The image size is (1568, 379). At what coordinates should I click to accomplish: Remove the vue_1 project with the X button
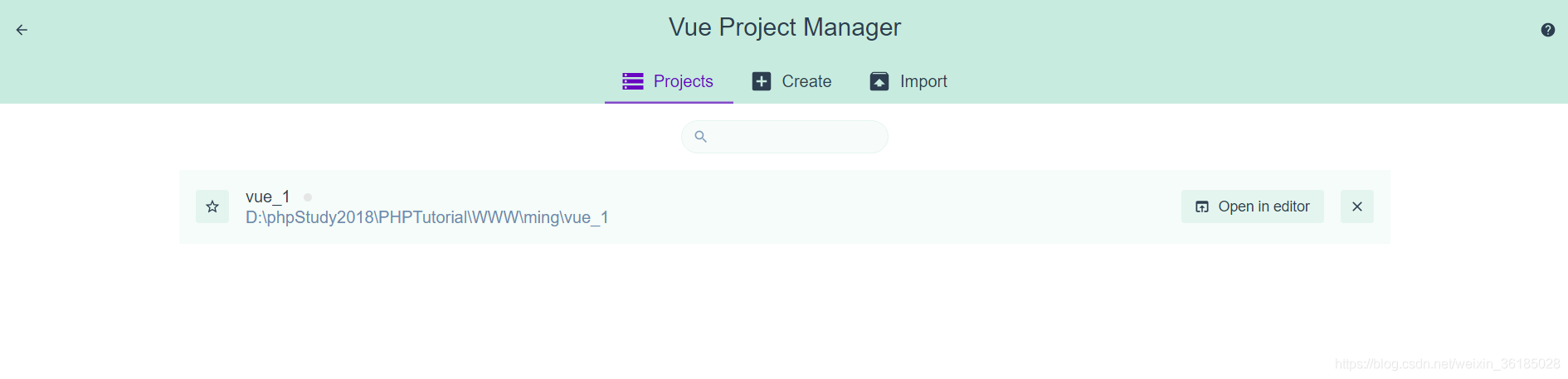1357,207
